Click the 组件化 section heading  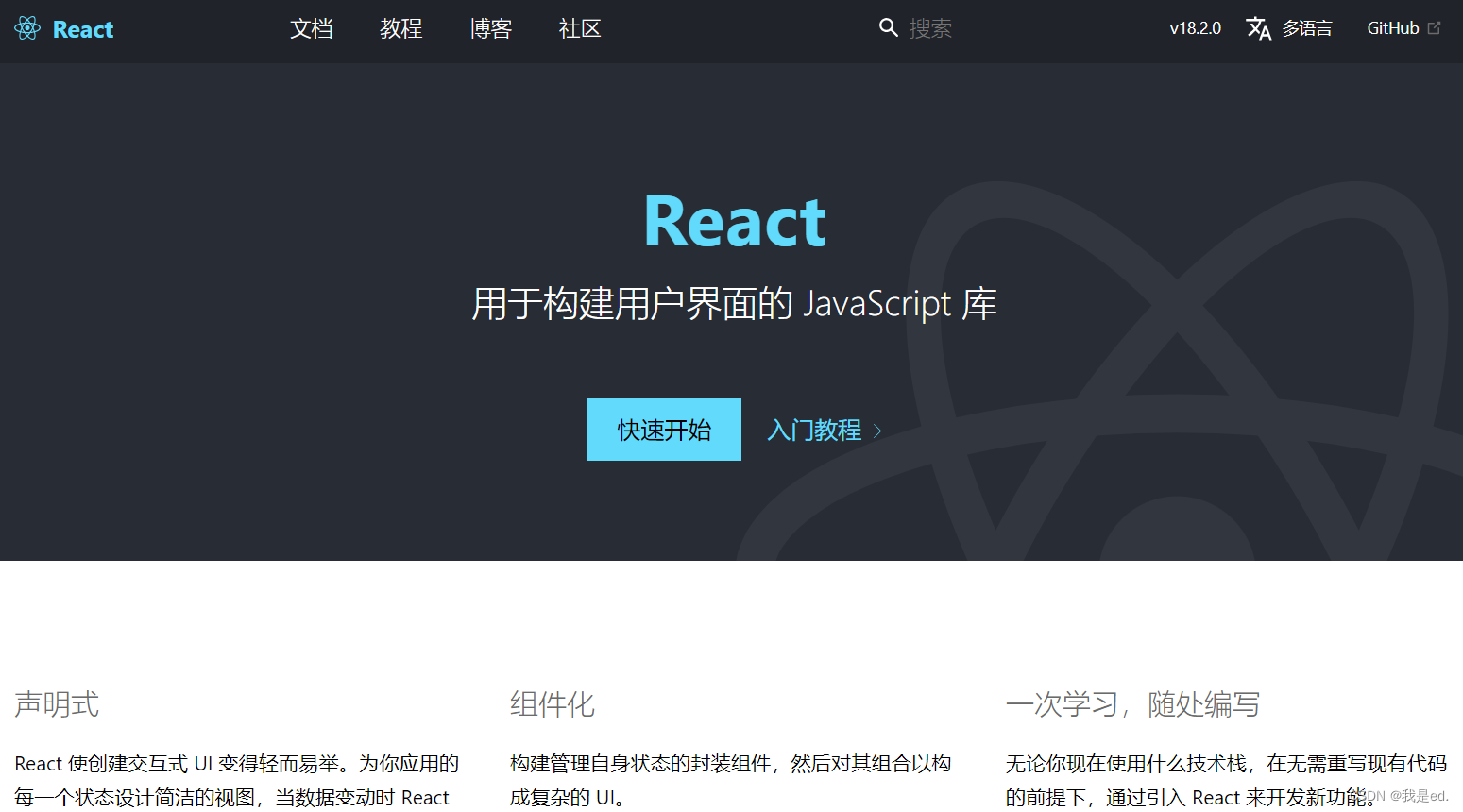(x=553, y=703)
